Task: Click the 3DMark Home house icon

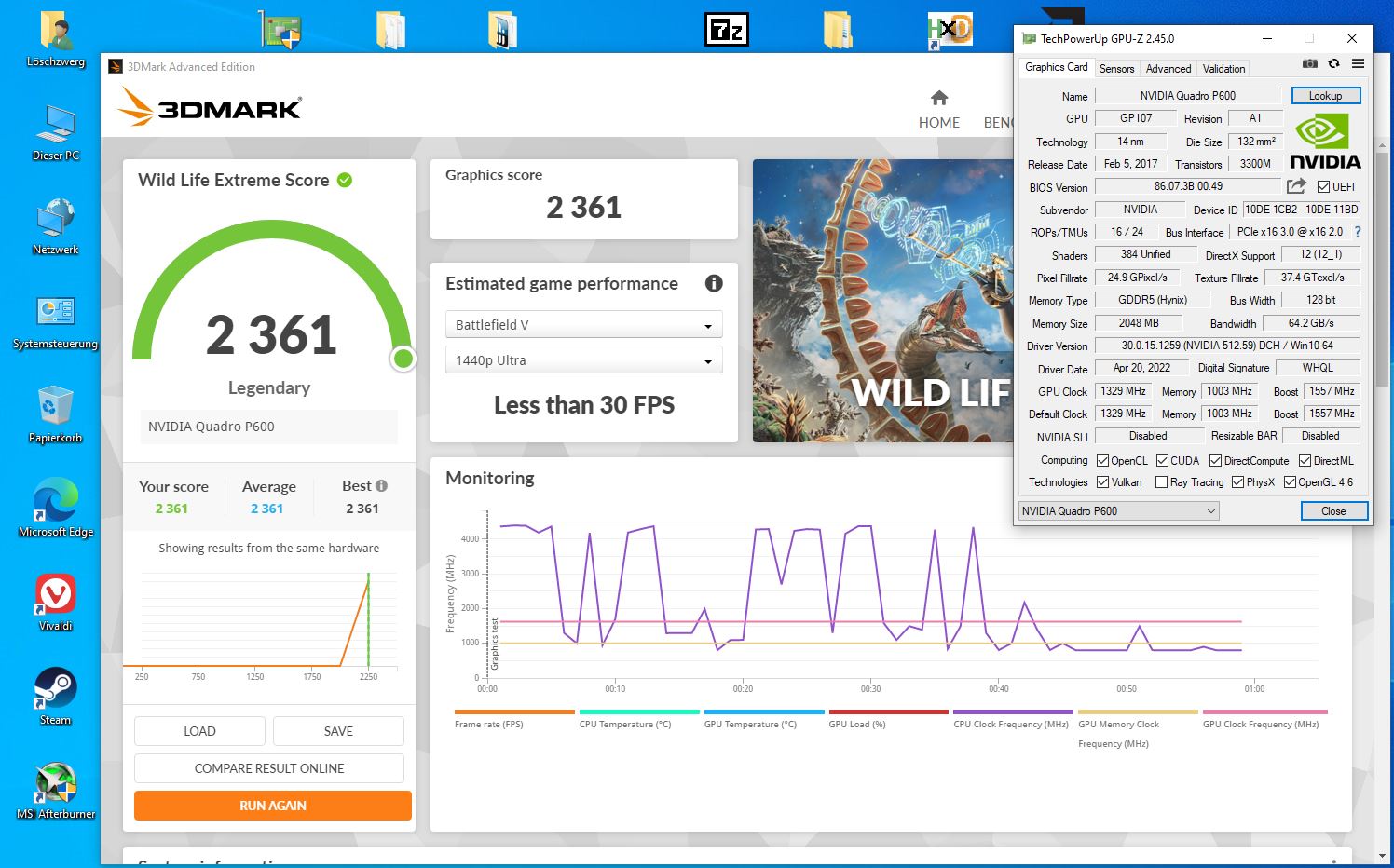Action: (x=939, y=98)
